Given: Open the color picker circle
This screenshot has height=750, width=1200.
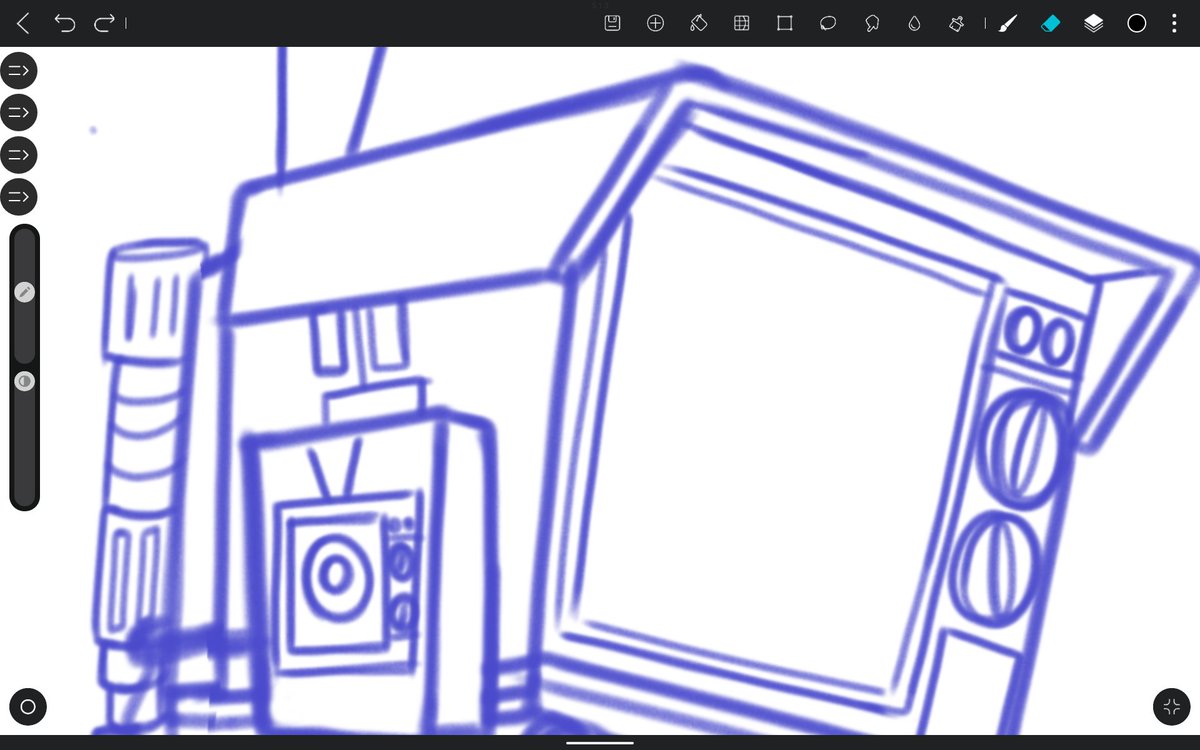Looking at the screenshot, I should (1137, 22).
